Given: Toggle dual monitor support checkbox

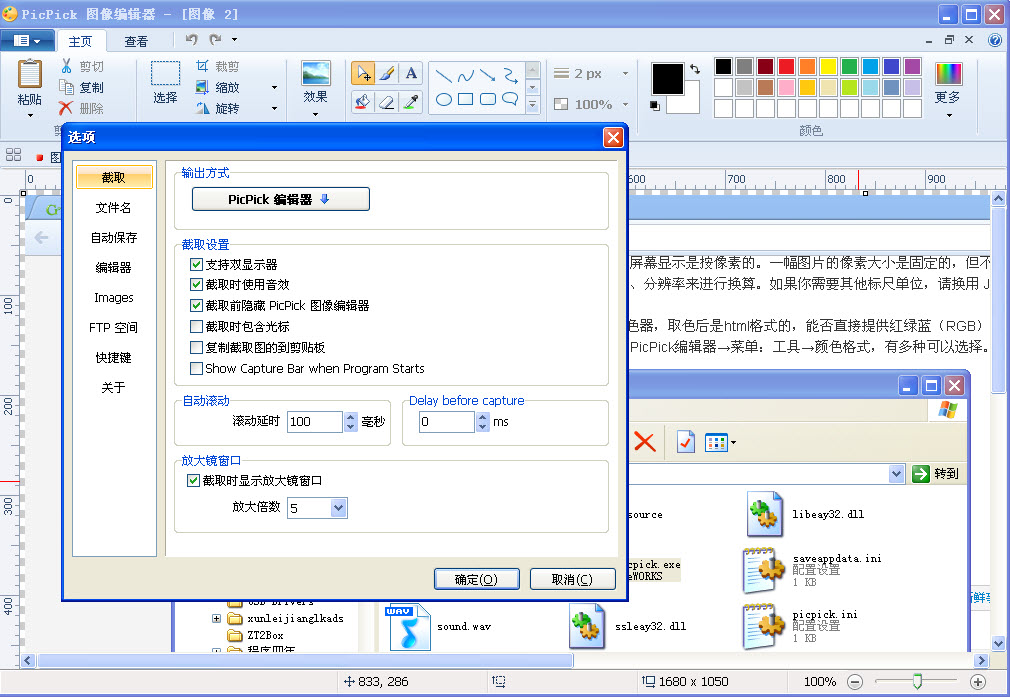Looking at the screenshot, I should (196, 265).
